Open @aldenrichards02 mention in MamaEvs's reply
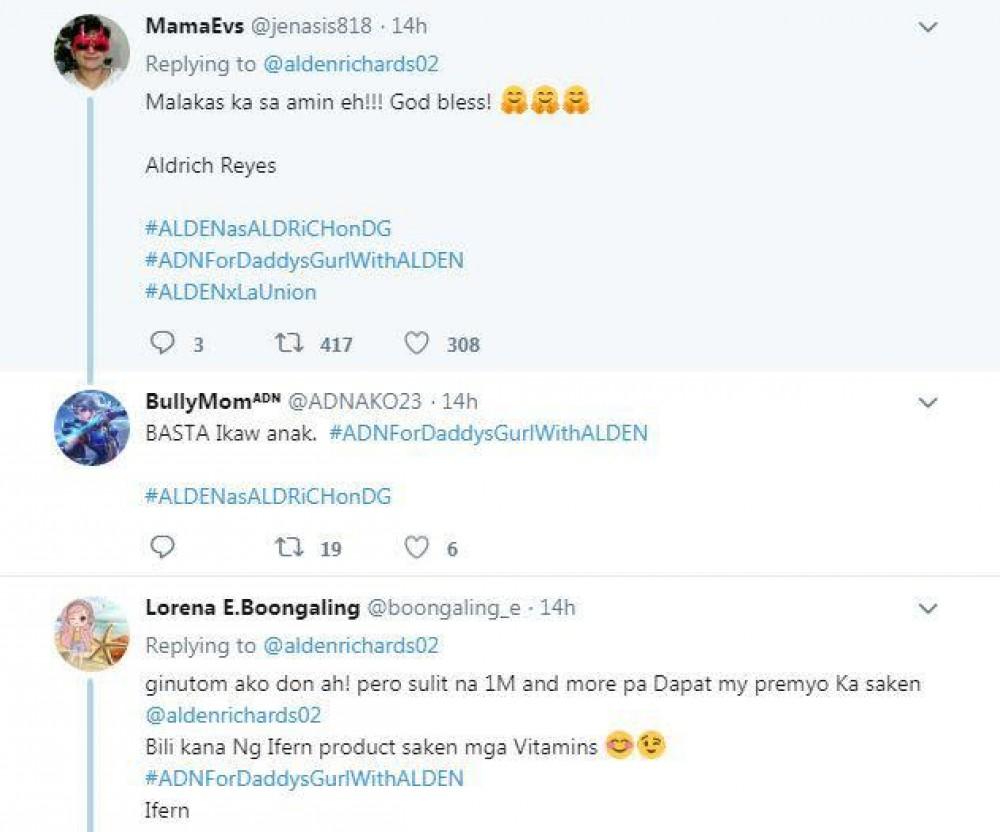 coord(350,64)
